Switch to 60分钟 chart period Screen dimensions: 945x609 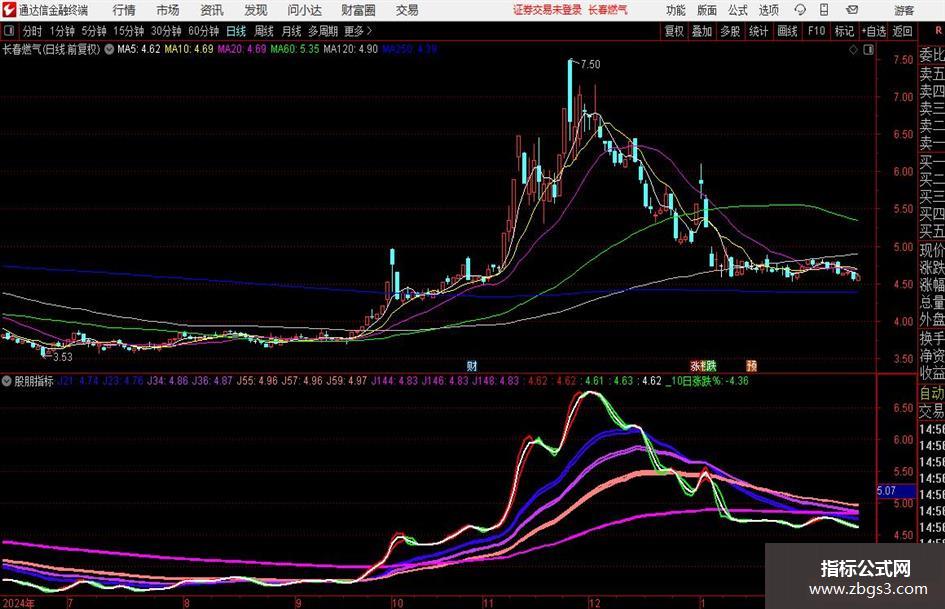[x=203, y=31]
